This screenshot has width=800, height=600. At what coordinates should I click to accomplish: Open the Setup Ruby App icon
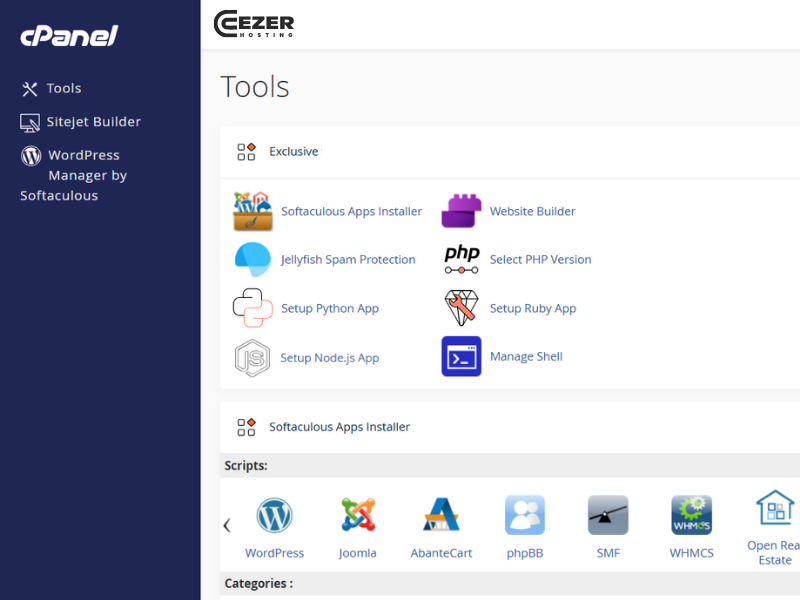[x=461, y=308]
